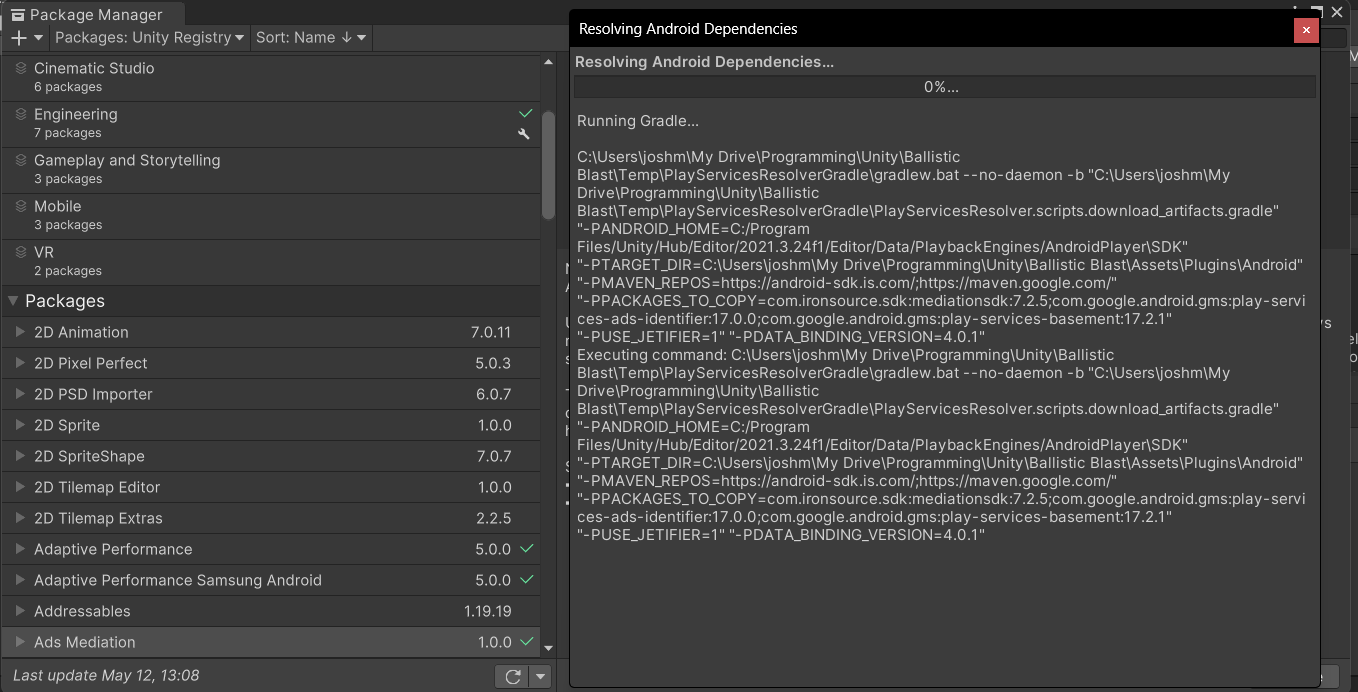This screenshot has height=692, width=1358.
Task: Expand the 2D Animation package entry
Action: click(20, 332)
